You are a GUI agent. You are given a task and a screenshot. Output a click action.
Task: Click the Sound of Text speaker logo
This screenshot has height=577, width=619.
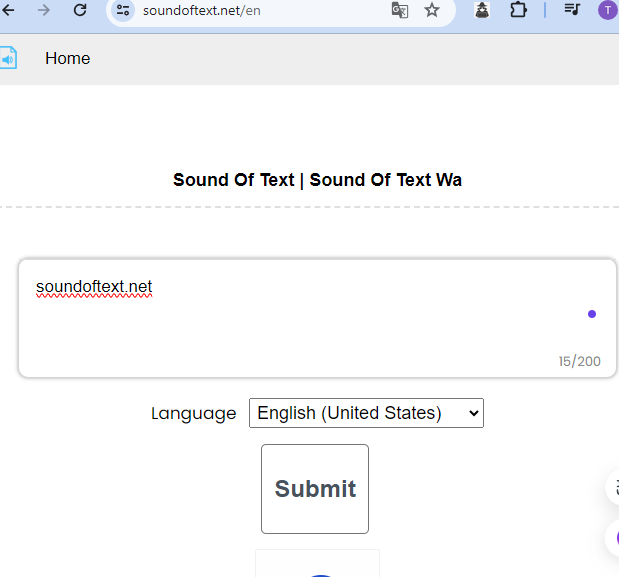[8, 58]
